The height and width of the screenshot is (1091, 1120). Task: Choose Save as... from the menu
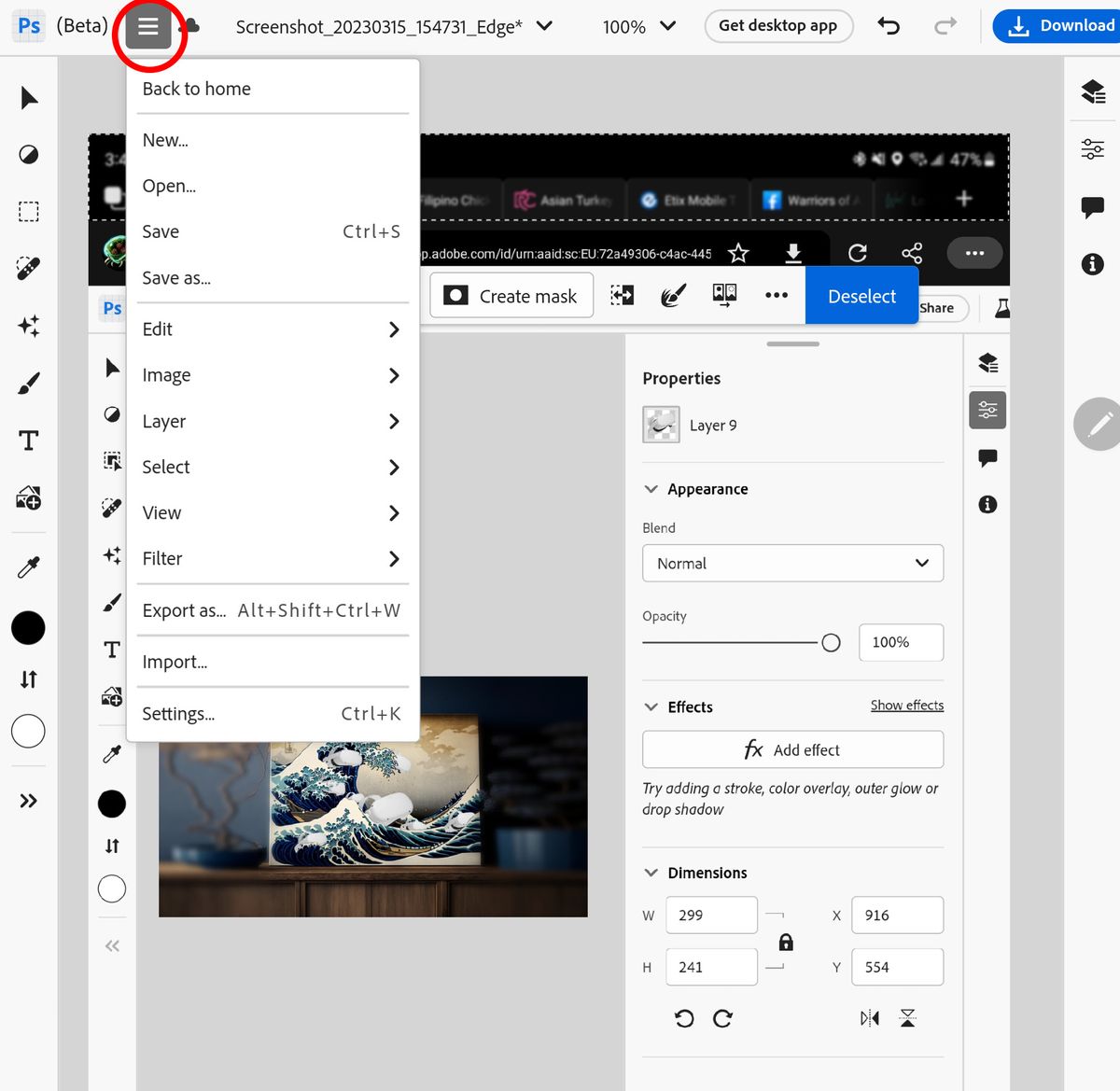click(273, 278)
